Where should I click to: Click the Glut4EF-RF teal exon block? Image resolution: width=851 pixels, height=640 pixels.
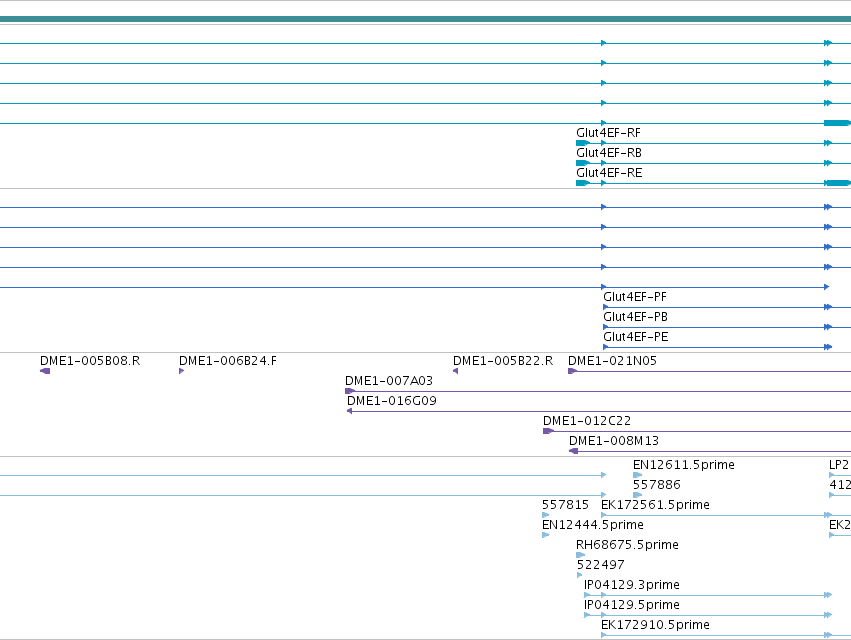(x=582, y=143)
